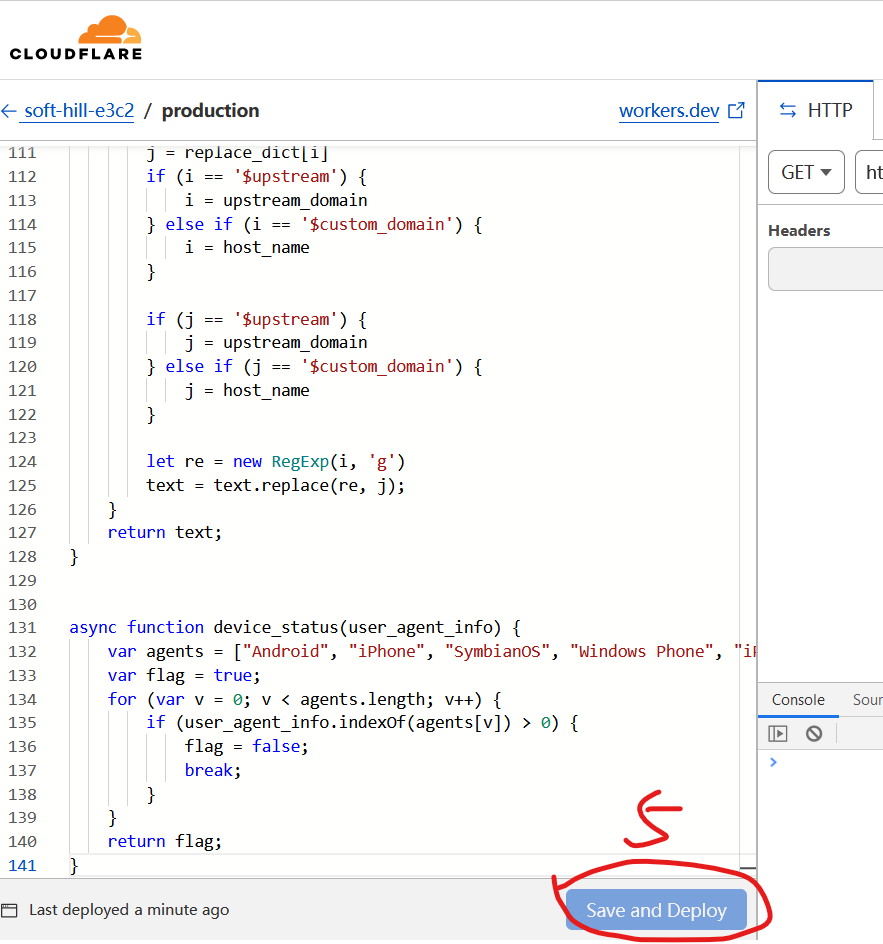Click the back arrow beside soft-hill-e3c2
Screen dimensions: 883x944
[9, 111]
